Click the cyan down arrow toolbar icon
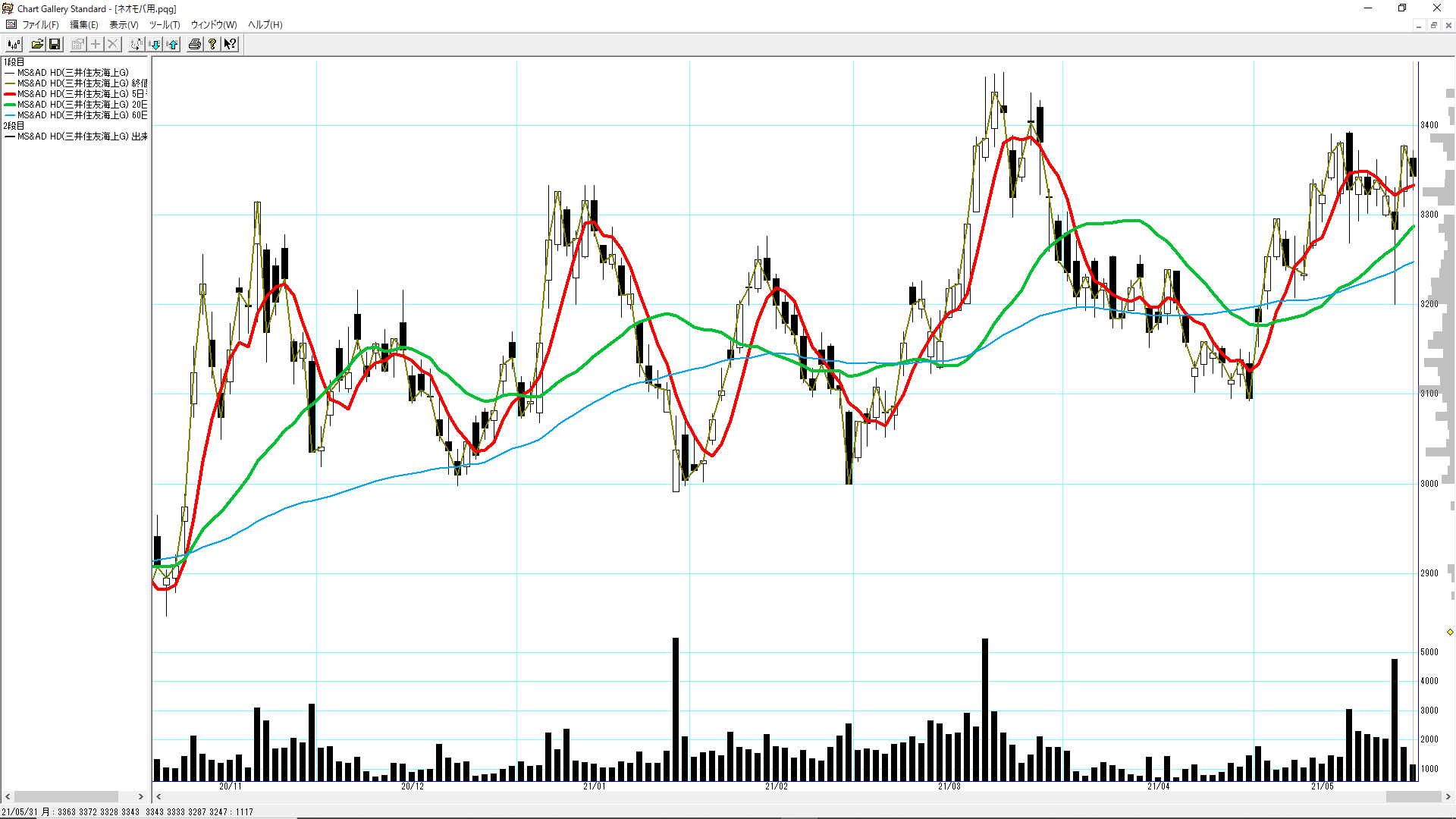1456x819 pixels. pos(155,44)
